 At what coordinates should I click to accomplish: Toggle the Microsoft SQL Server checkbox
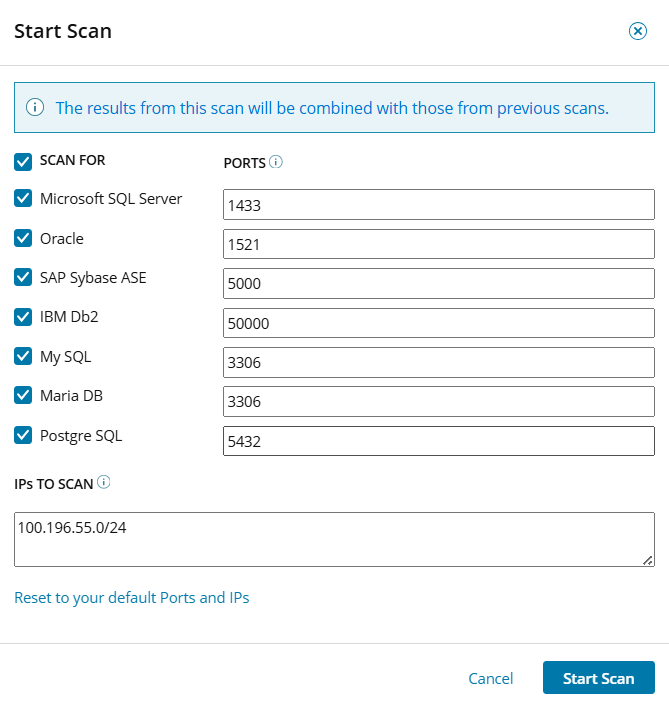[x=23, y=199]
